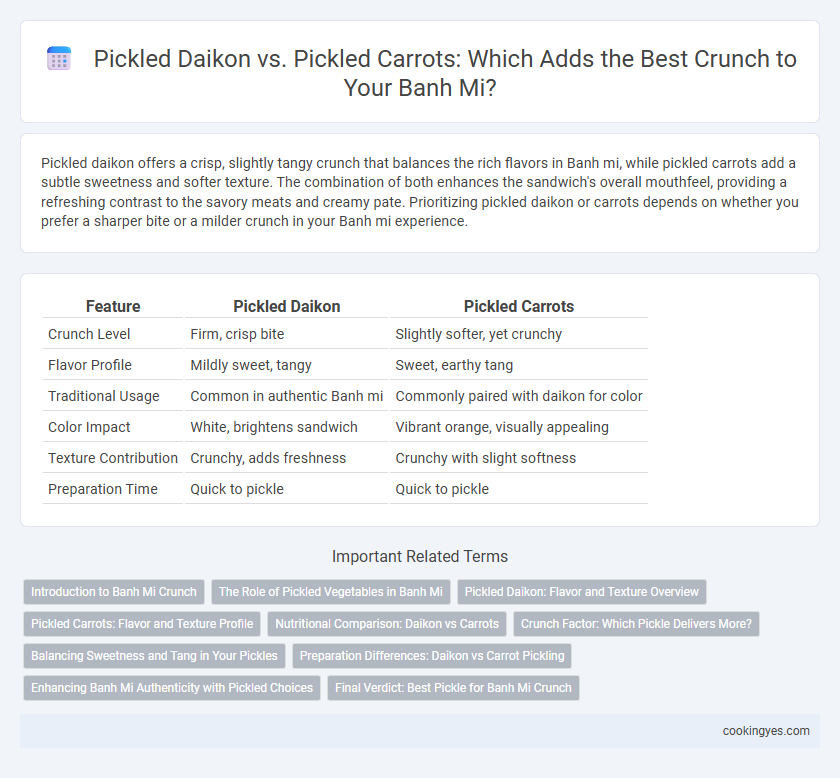
Task: Click the Pickled Daikon column header
Action: click(x=287, y=306)
